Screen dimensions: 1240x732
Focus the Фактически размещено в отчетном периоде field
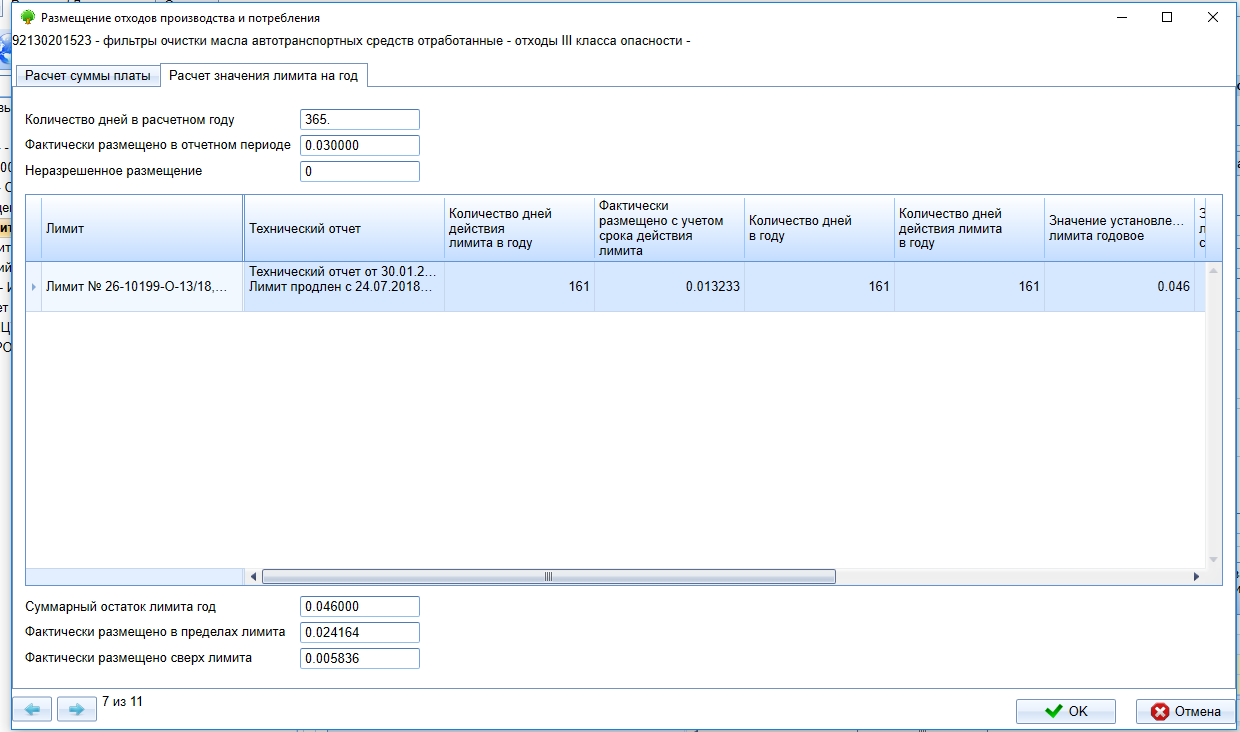point(359,146)
